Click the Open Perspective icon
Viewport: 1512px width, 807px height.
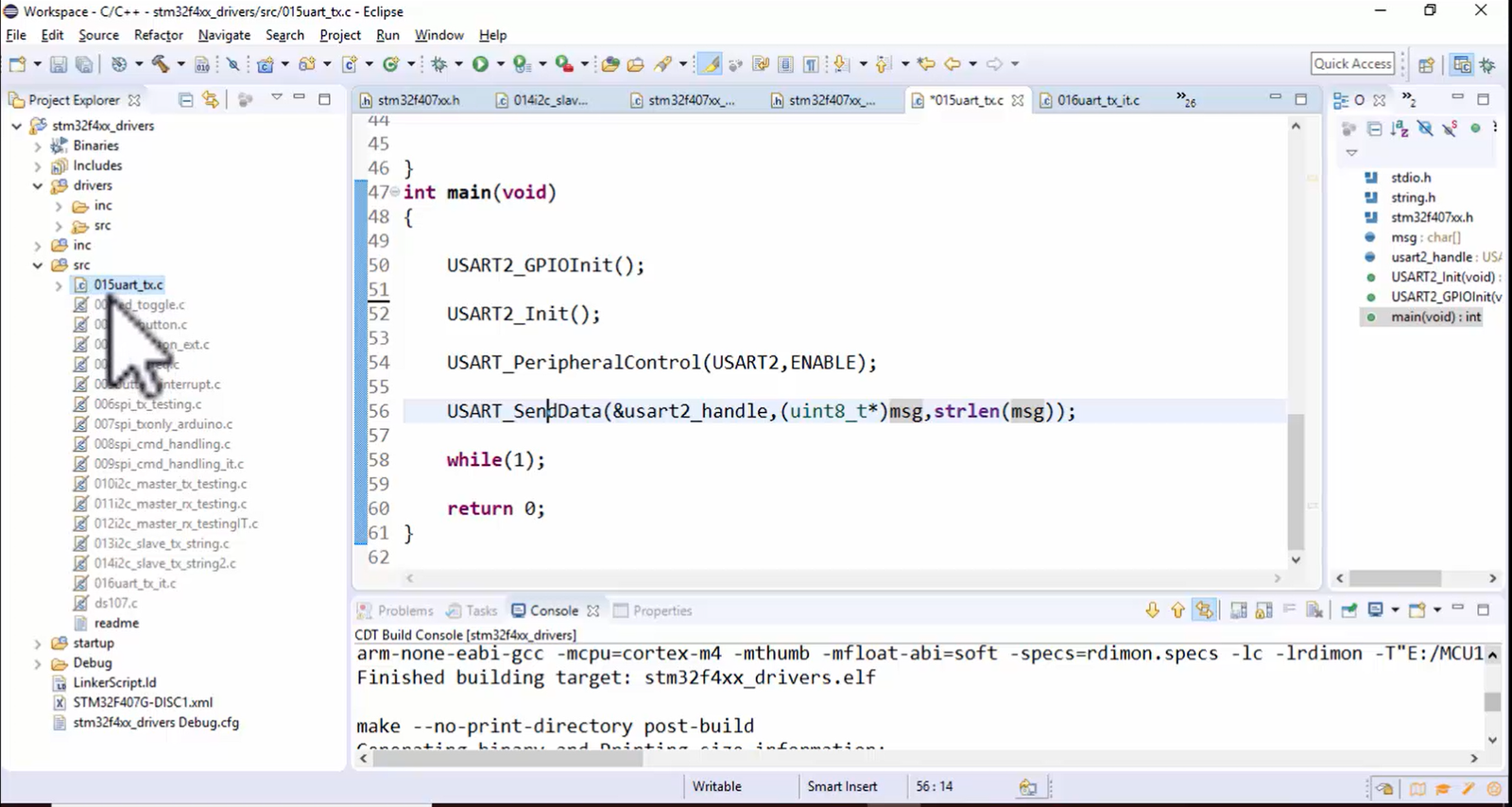(x=1426, y=64)
